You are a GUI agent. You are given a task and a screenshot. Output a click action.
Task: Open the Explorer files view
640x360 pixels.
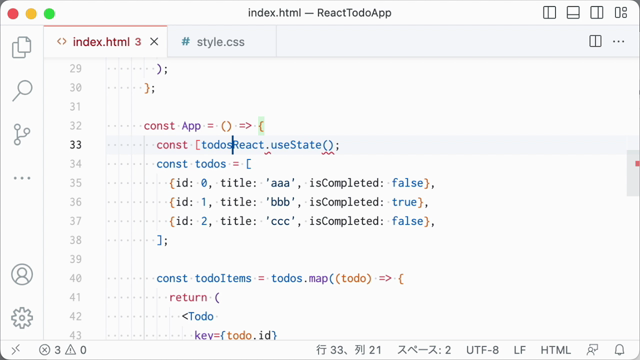(22, 47)
